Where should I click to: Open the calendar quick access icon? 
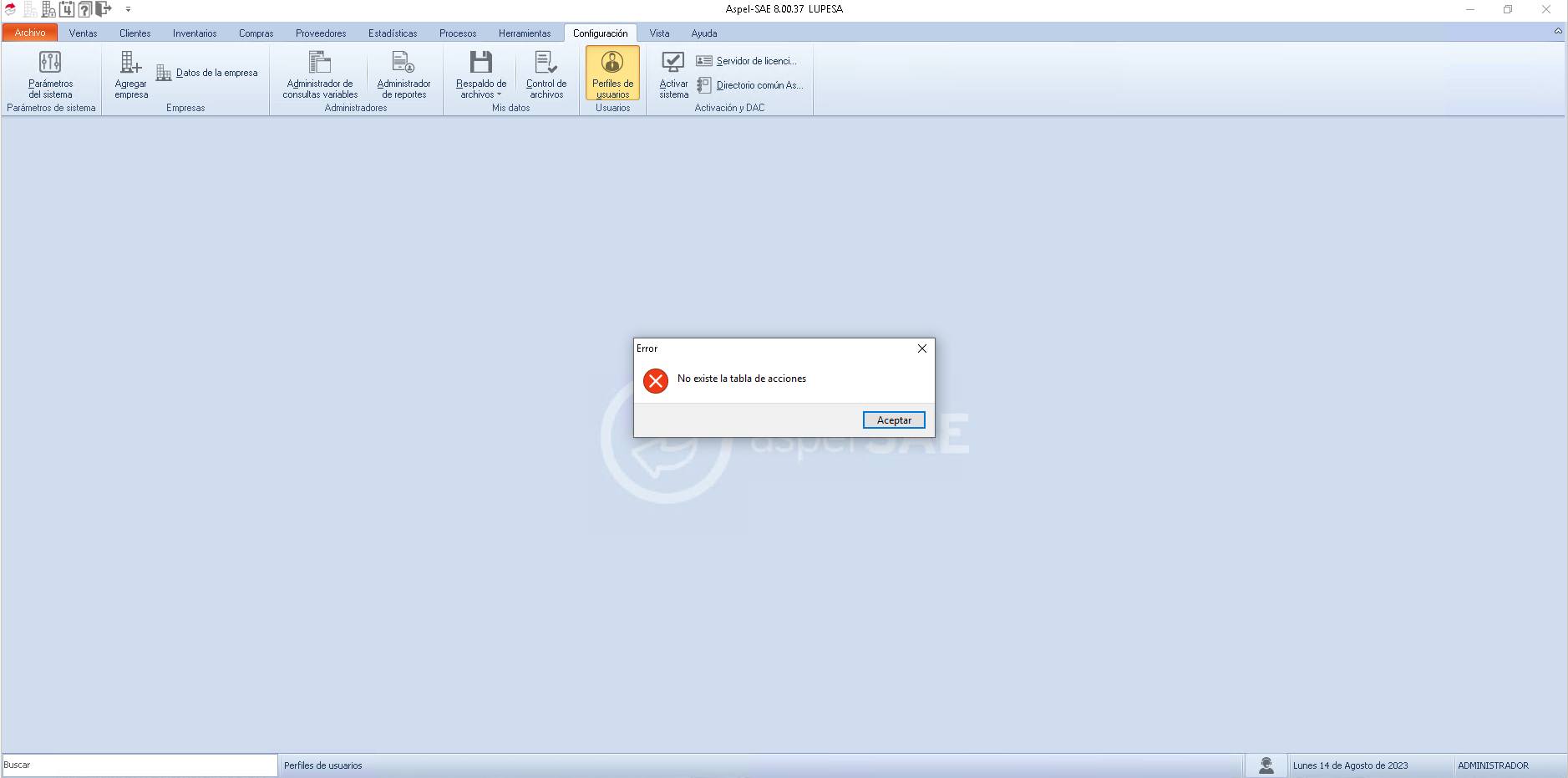pyautogui.click(x=67, y=9)
